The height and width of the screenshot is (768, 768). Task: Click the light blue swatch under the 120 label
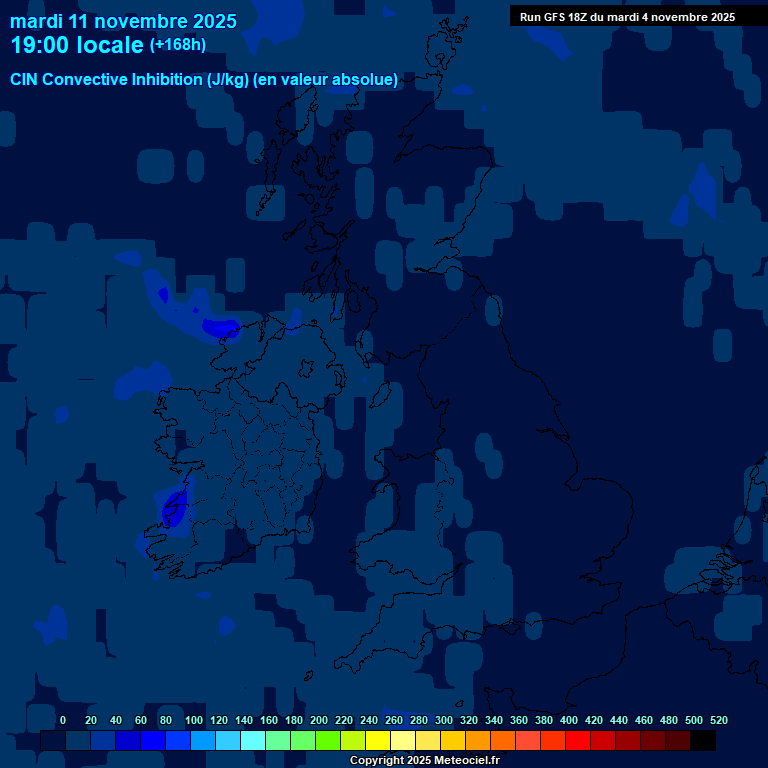click(227, 741)
